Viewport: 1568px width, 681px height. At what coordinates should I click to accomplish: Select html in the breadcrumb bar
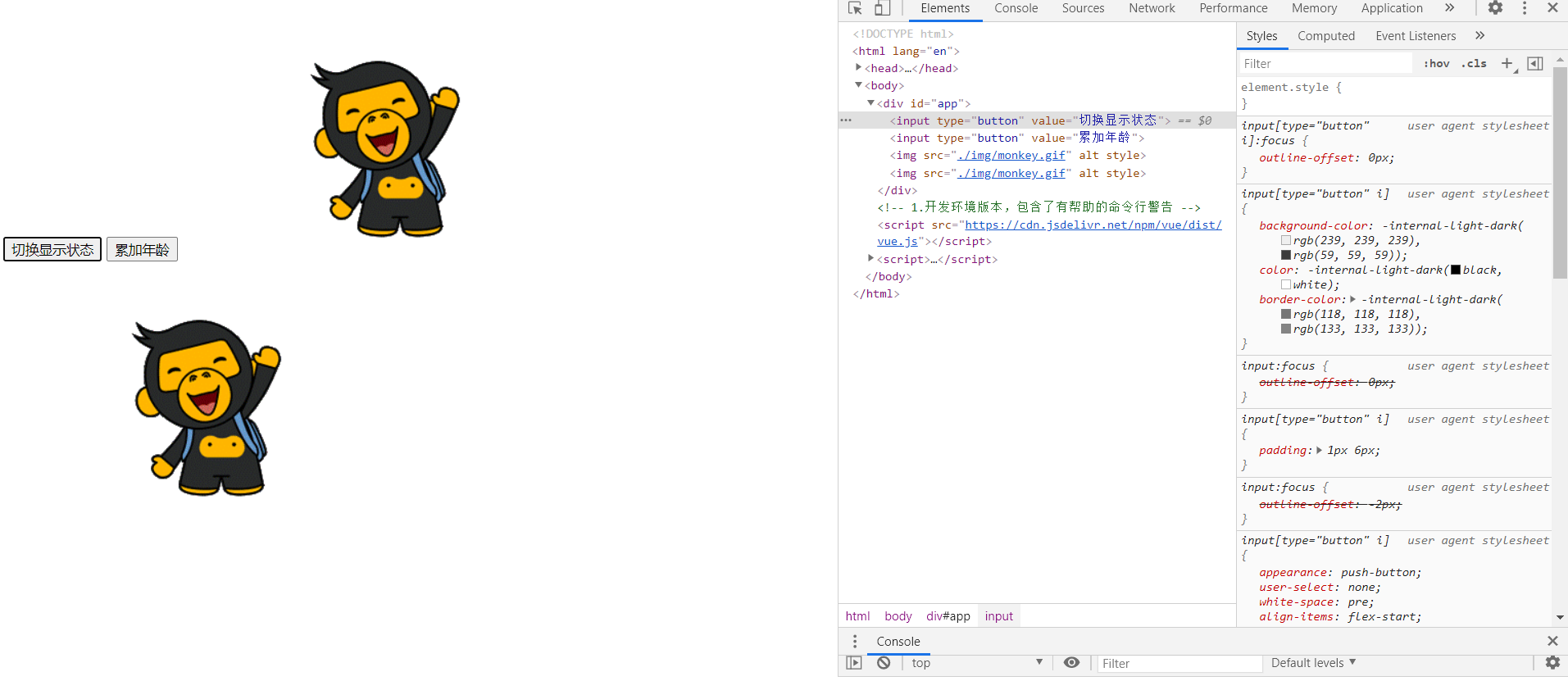click(x=857, y=616)
